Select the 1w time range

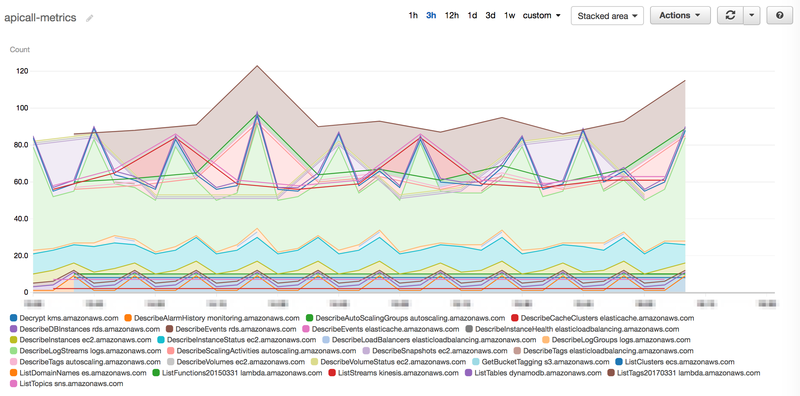tap(509, 15)
